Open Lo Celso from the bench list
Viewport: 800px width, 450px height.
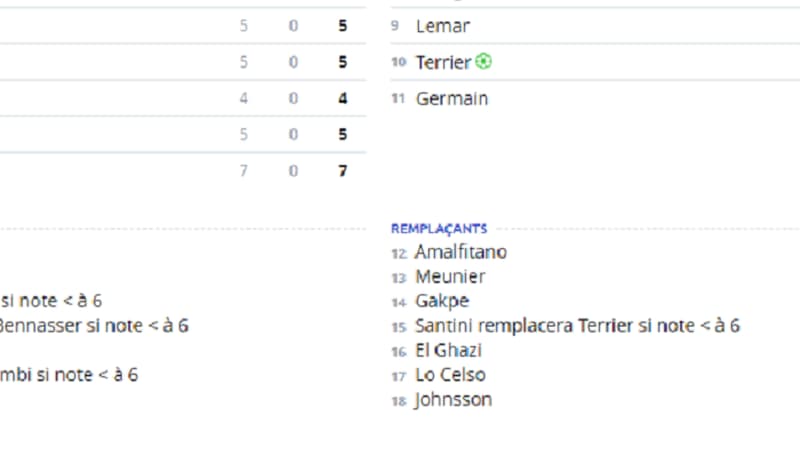(450, 375)
